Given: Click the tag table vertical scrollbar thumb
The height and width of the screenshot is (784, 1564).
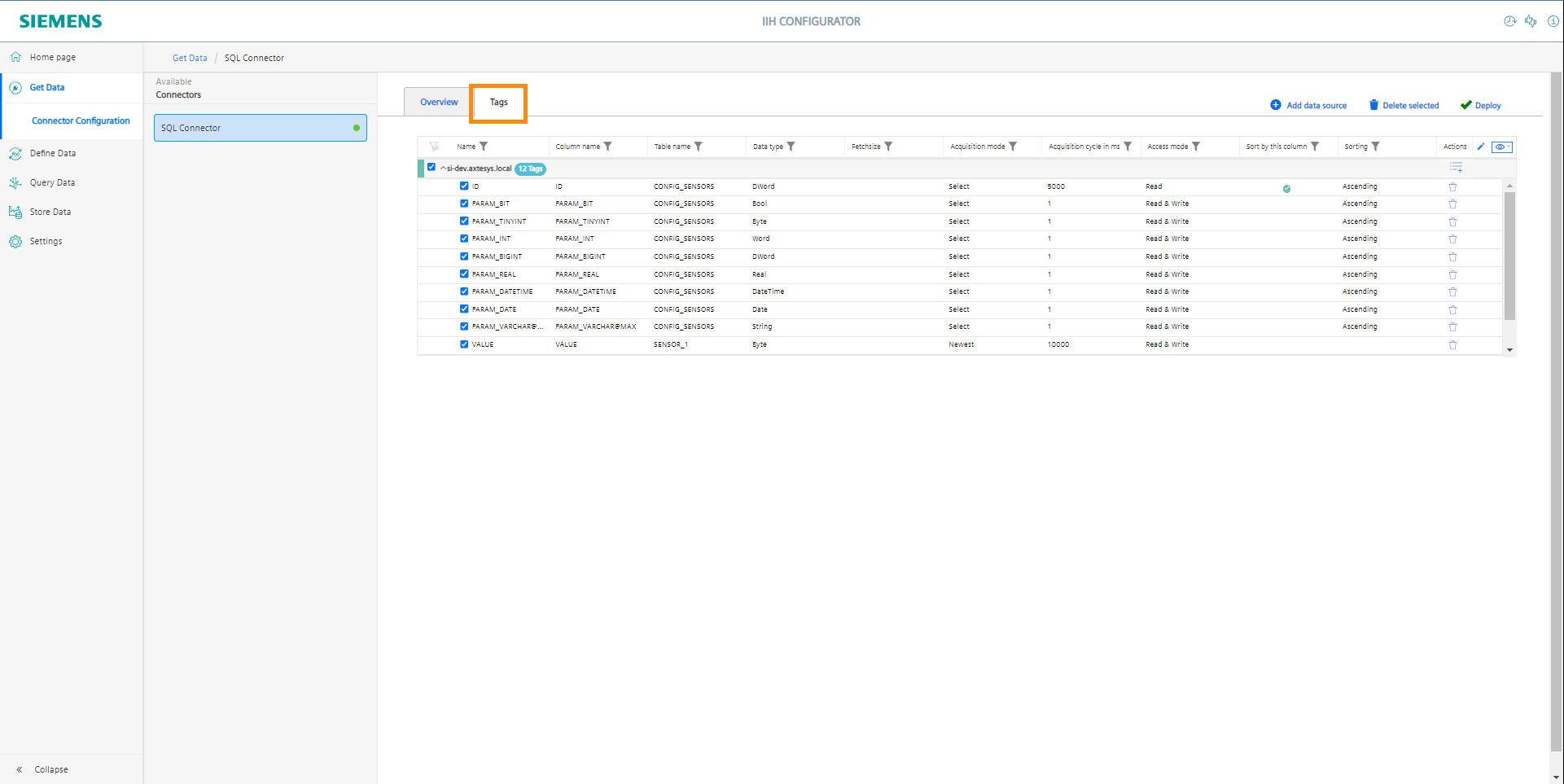Looking at the screenshot, I should coord(1509,256).
